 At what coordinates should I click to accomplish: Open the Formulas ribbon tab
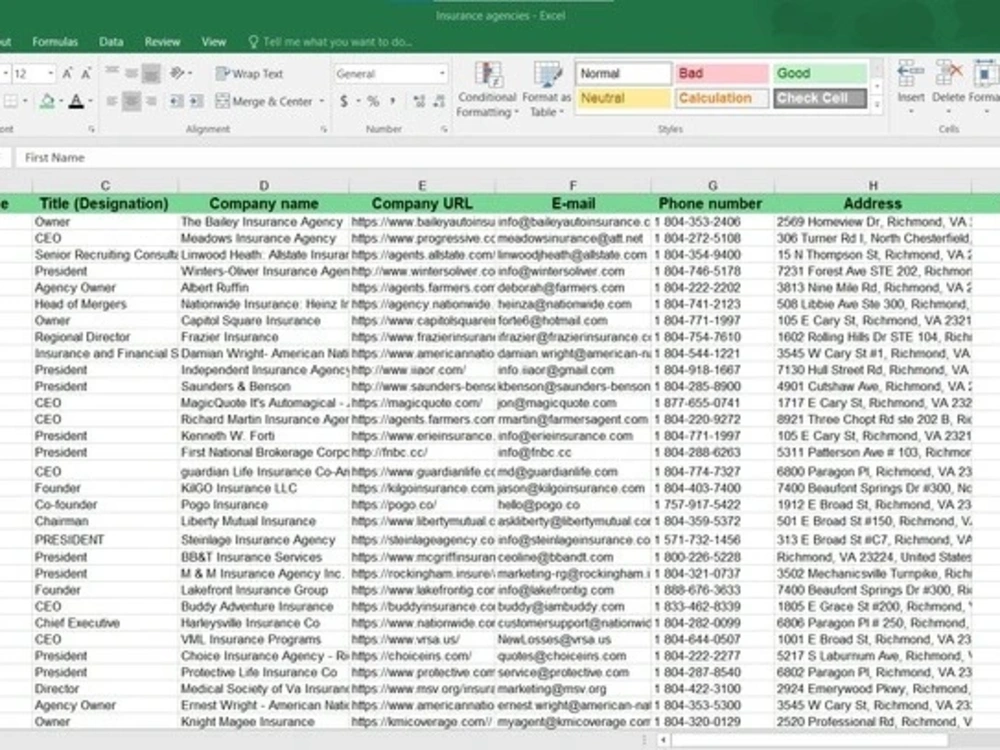pyautogui.click(x=55, y=42)
